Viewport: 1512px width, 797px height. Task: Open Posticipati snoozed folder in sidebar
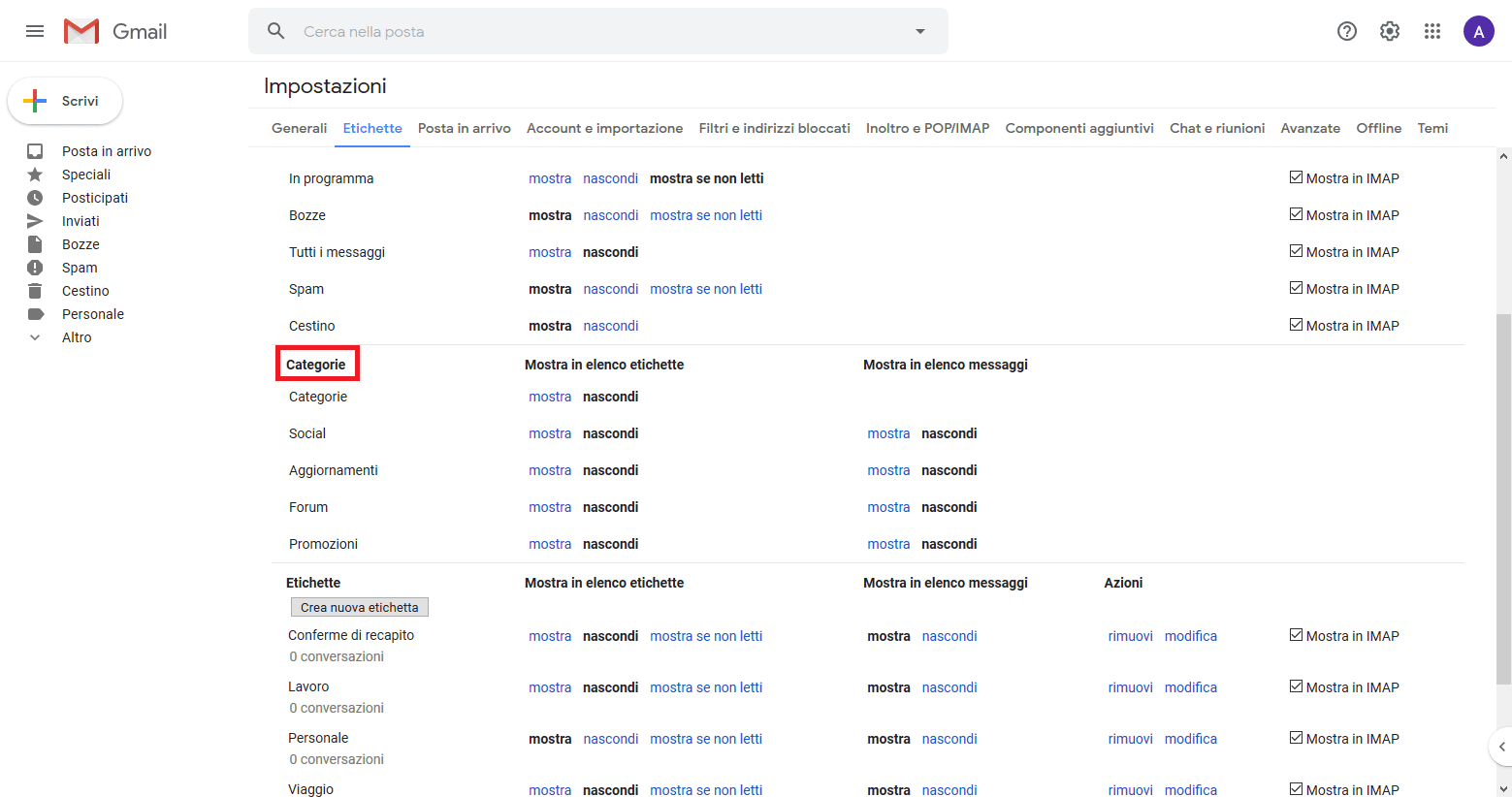[x=94, y=198]
